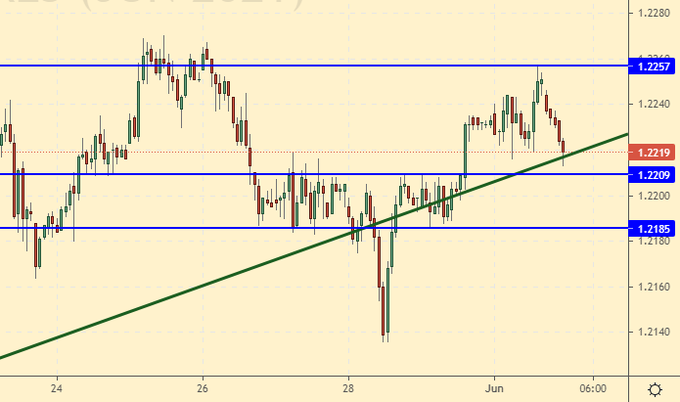
Task: Select the 1.2209 blue price label
Action: tap(654, 174)
